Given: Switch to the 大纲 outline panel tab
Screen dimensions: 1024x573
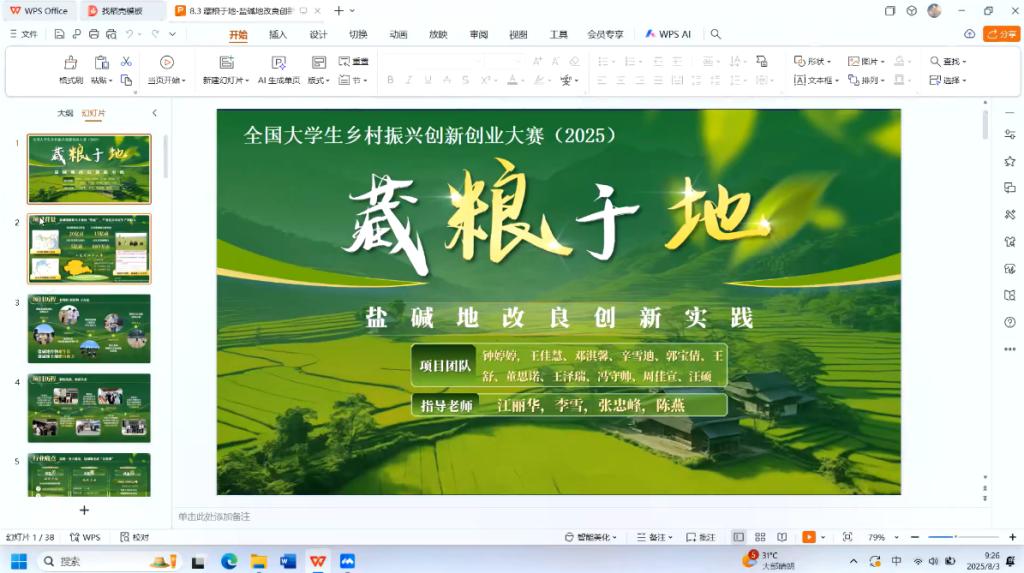Looking at the screenshot, I should click(65, 113).
